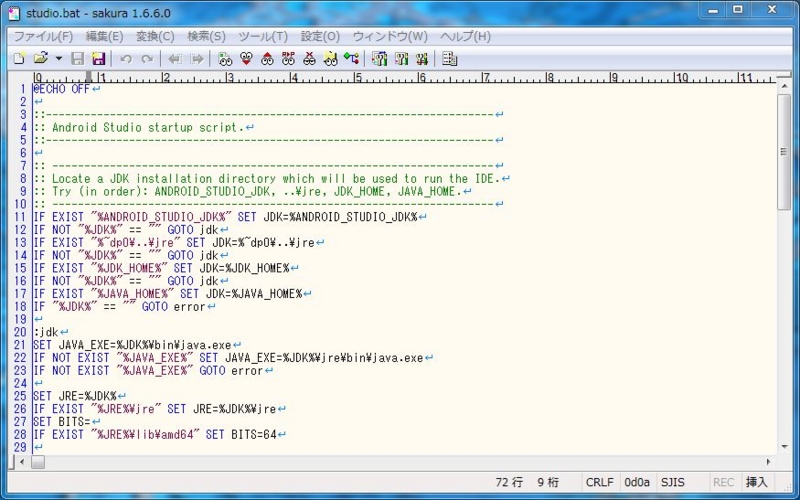
Task: Open the 検索(S) menu
Action: (206, 36)
